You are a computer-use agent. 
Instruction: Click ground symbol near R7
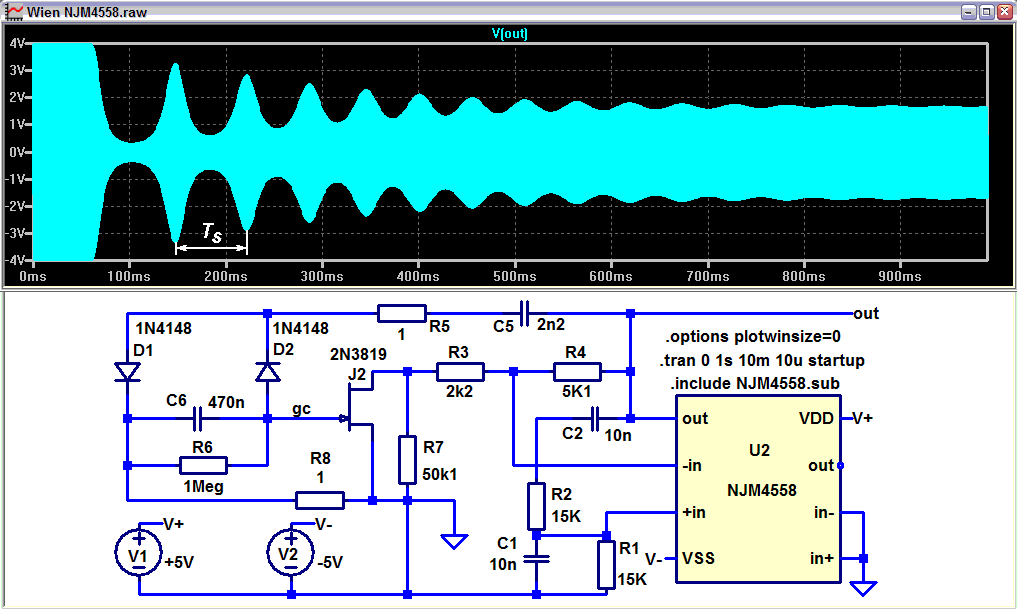point(454,541)
